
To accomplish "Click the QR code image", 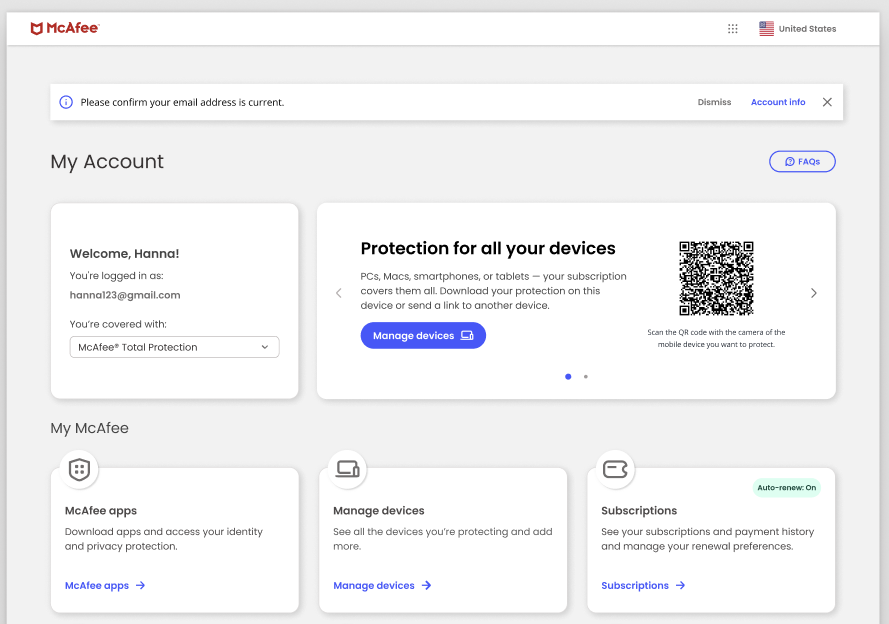I will pyautogui.click(x=716, y=278).
